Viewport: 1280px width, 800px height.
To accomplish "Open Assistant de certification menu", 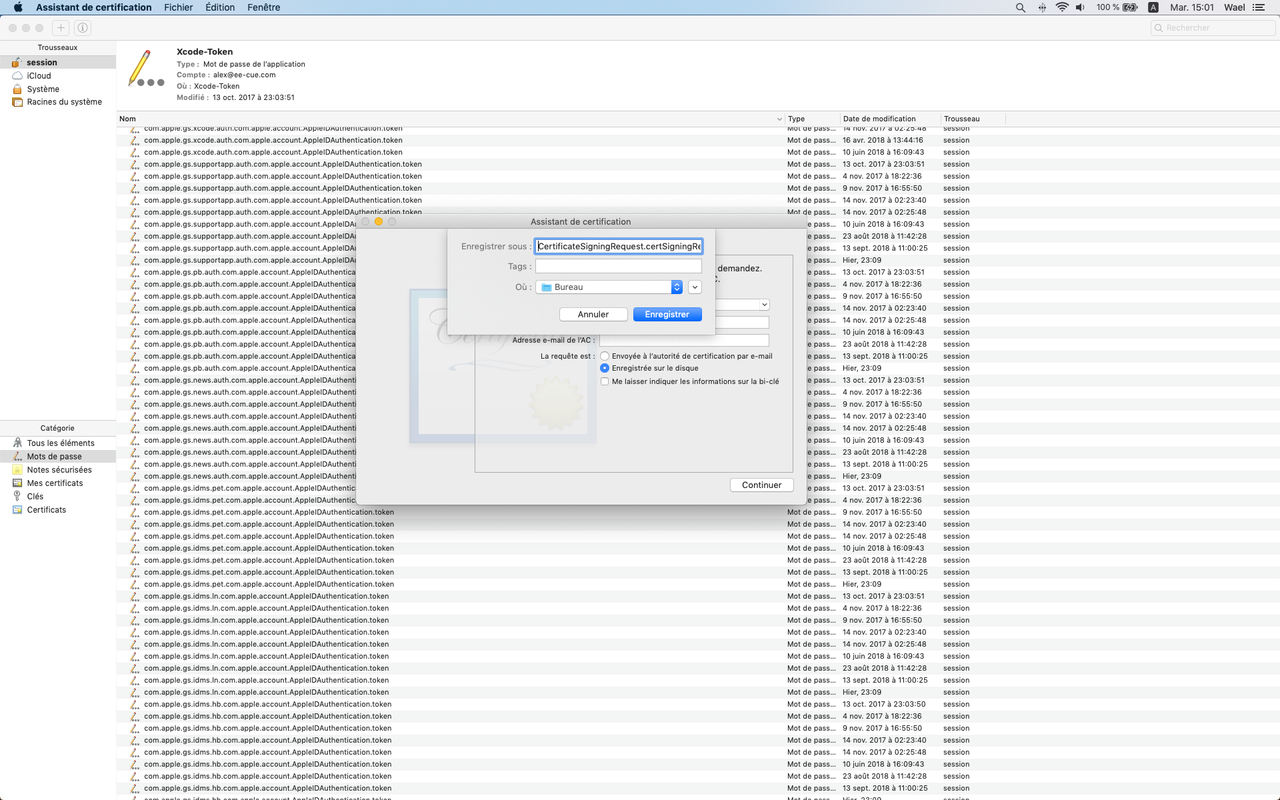I will [94, 7].
